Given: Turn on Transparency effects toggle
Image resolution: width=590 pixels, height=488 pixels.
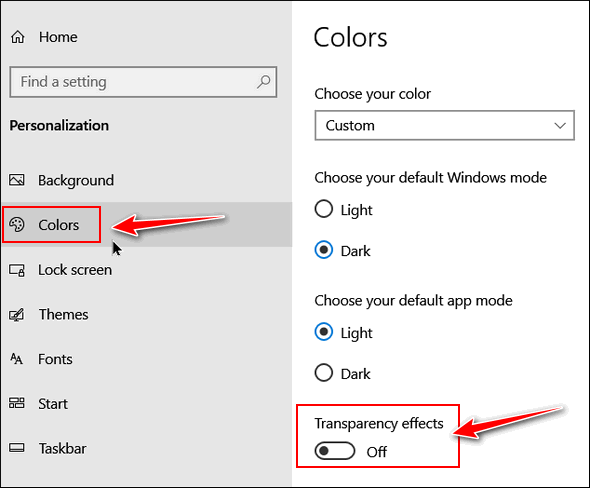Looking at the screenshot, I should coord(335,451).
